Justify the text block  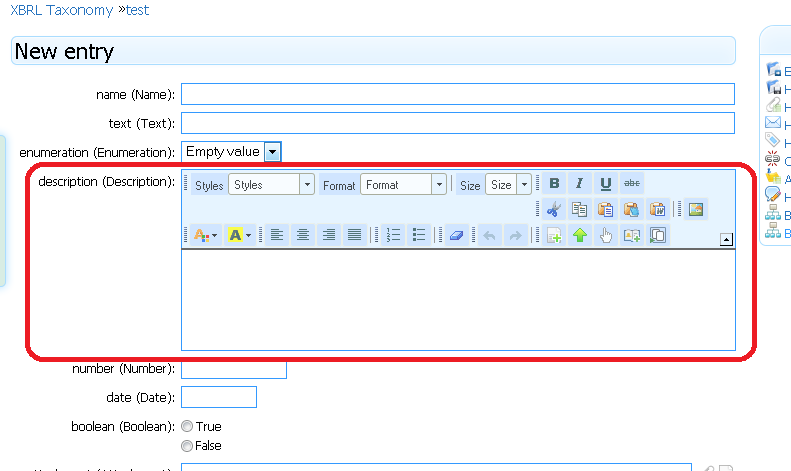pos(355,235)
